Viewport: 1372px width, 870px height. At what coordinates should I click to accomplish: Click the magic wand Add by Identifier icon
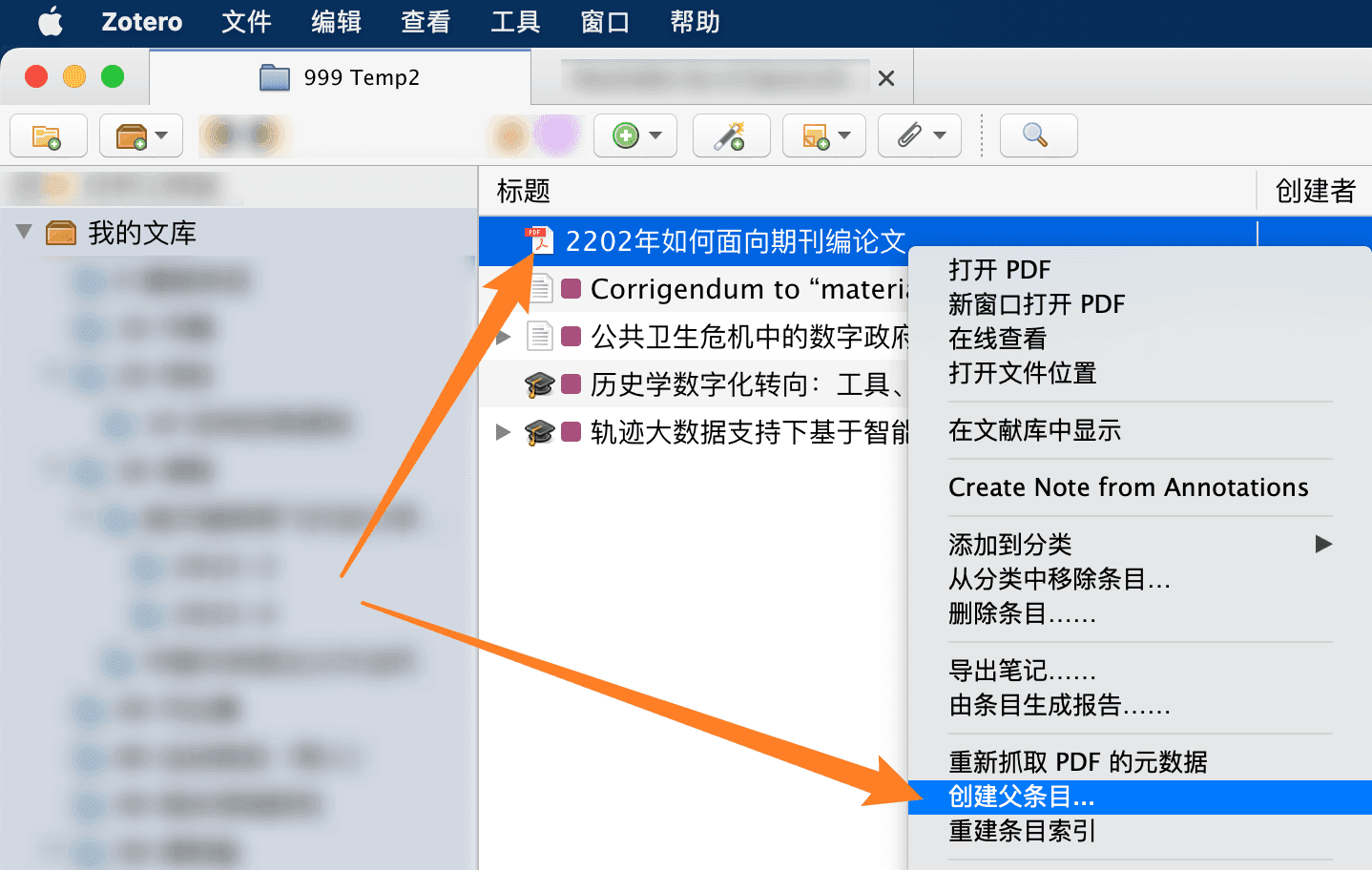point(731,136)
